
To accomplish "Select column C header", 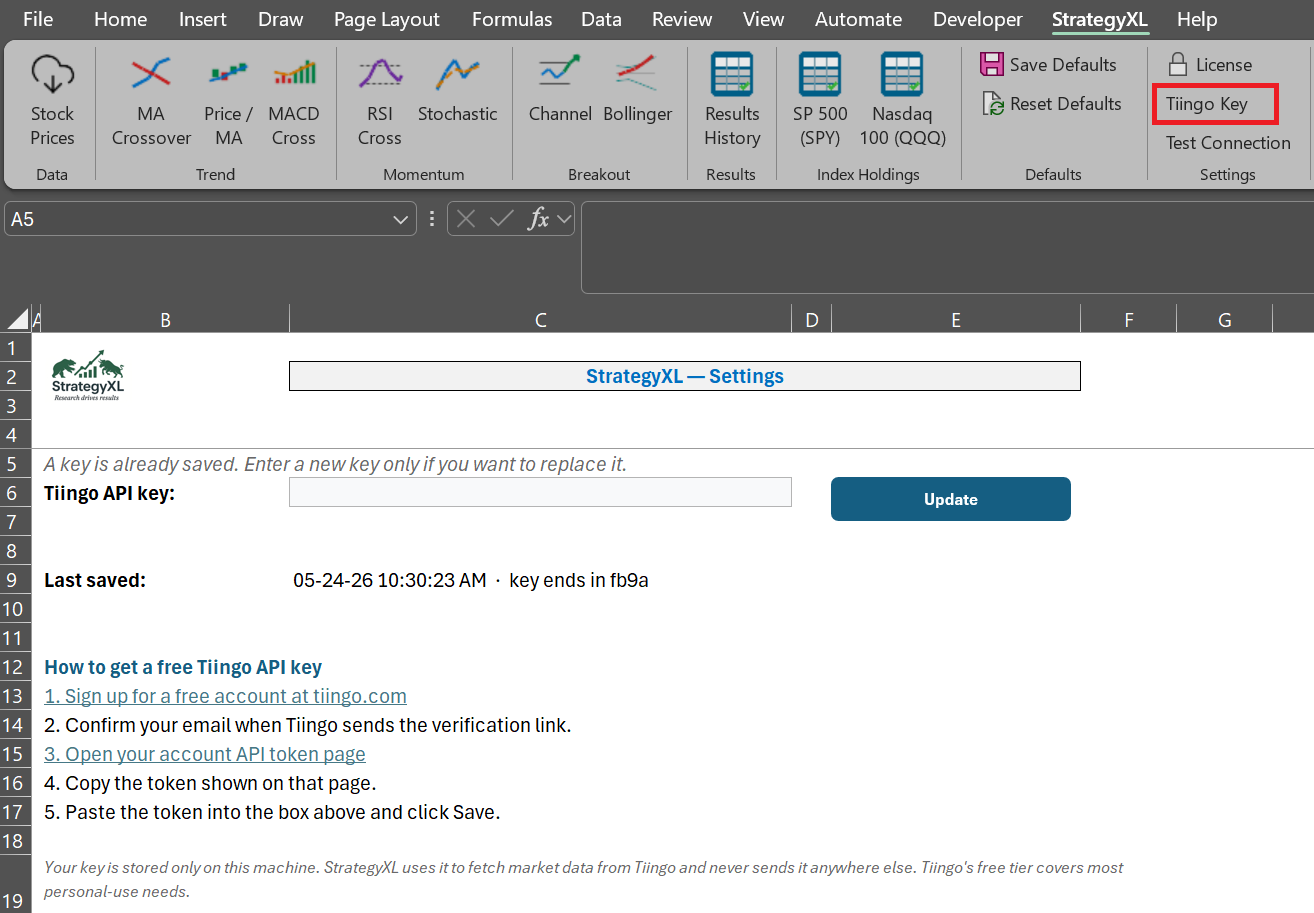I will (540, 320).
